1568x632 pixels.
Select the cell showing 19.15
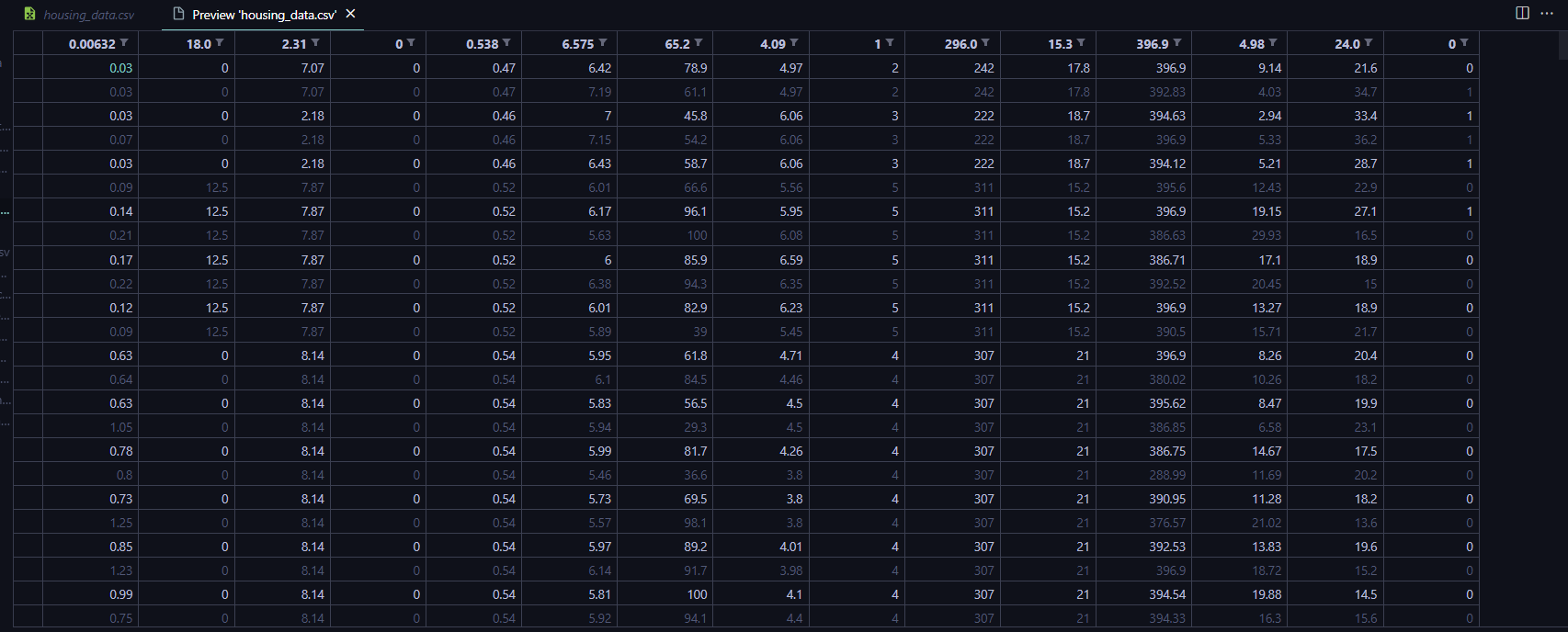pos(1239,211)
